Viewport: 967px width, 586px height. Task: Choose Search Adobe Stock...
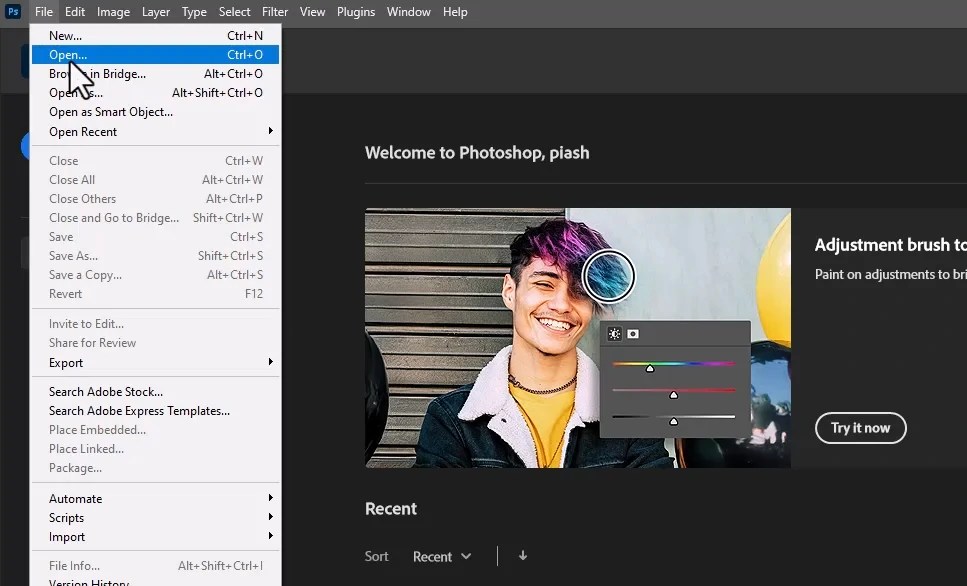pos(105,391)
